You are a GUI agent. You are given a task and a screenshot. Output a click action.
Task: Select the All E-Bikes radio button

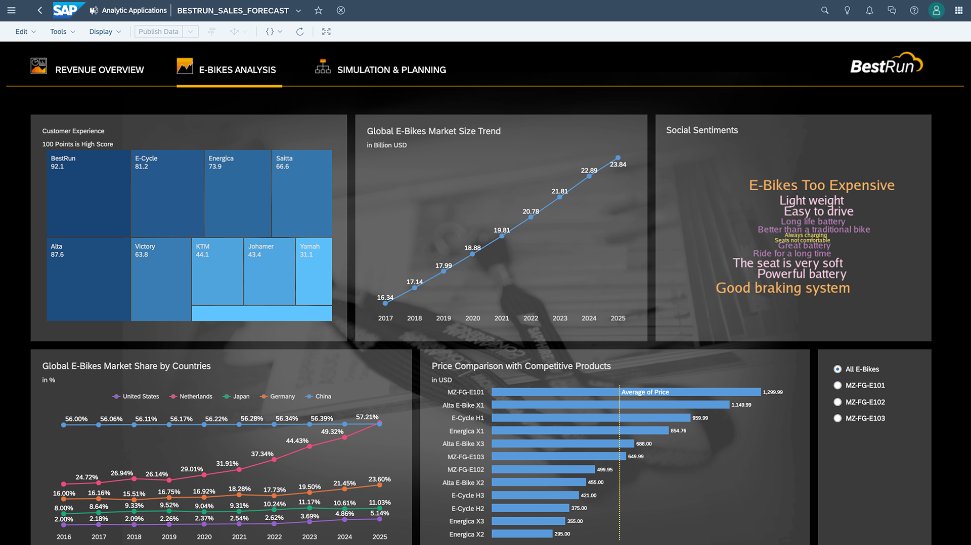pyautogui.click(x=837, y=369)
